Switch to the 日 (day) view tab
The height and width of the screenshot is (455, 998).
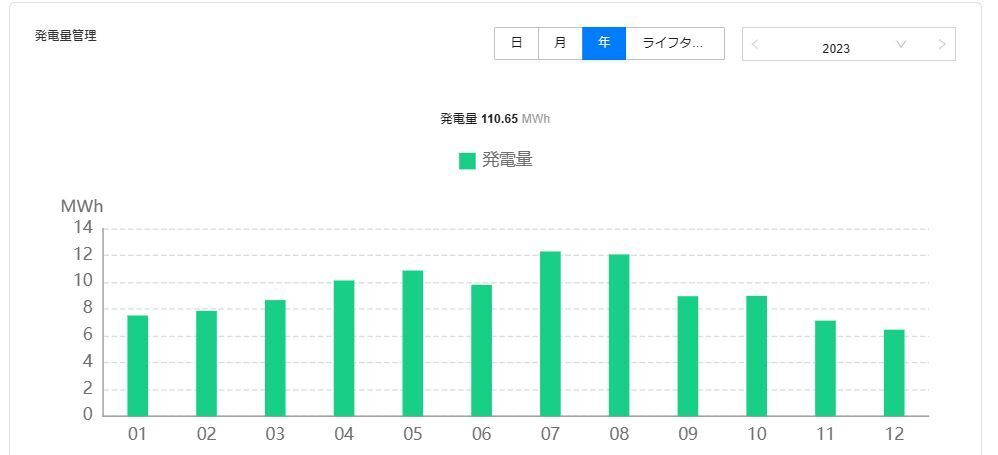pos(517,43)
